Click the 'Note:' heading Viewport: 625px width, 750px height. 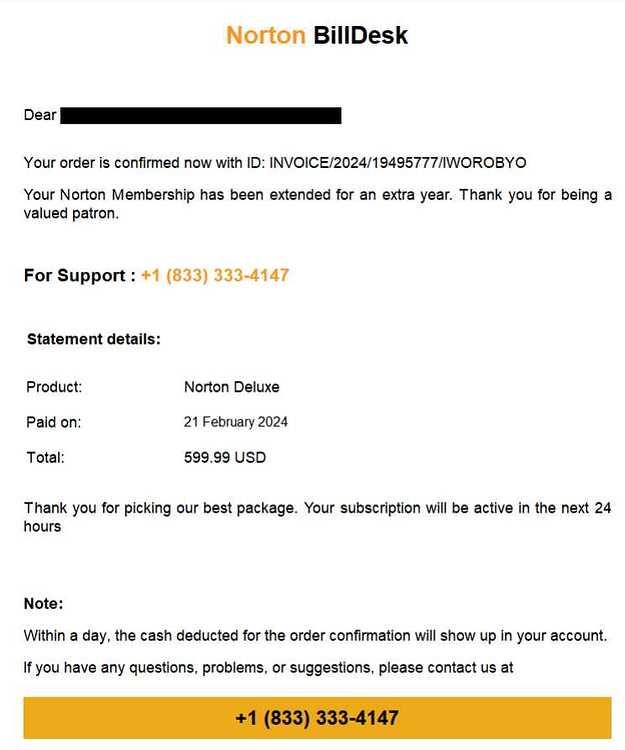click(44, 604)
